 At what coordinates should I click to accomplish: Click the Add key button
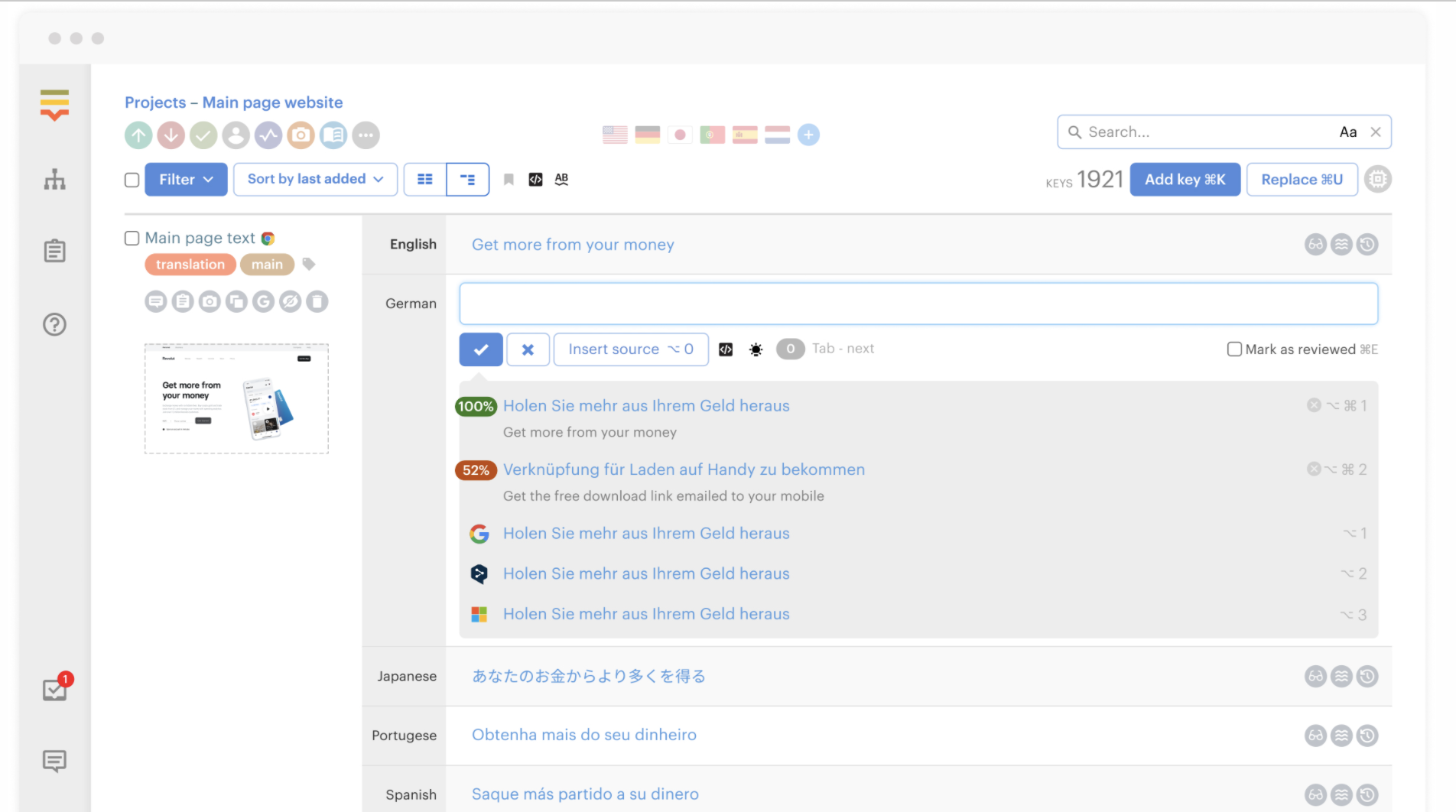coord(1185,180)
